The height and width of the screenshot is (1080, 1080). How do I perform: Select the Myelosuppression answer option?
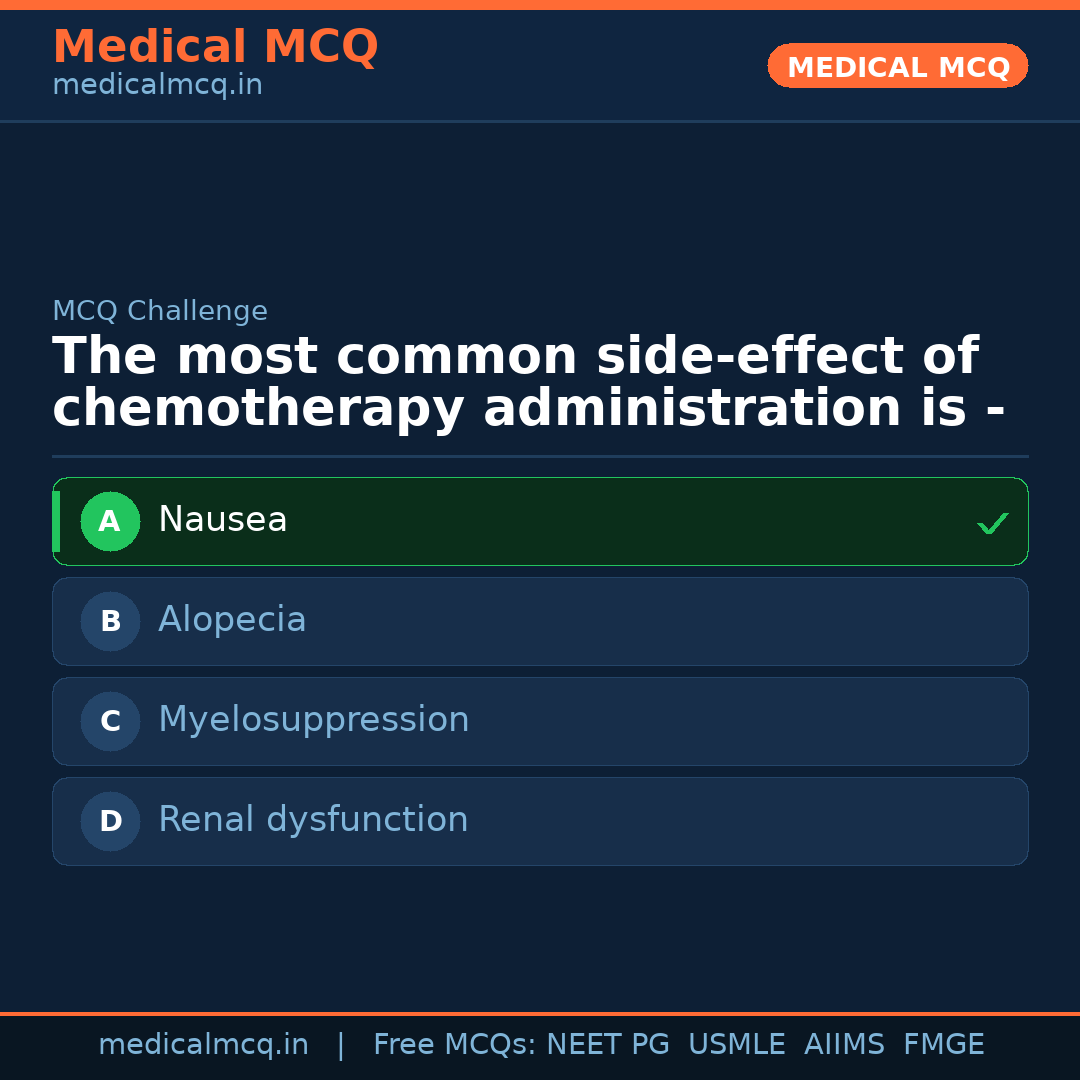coord(540,721)
